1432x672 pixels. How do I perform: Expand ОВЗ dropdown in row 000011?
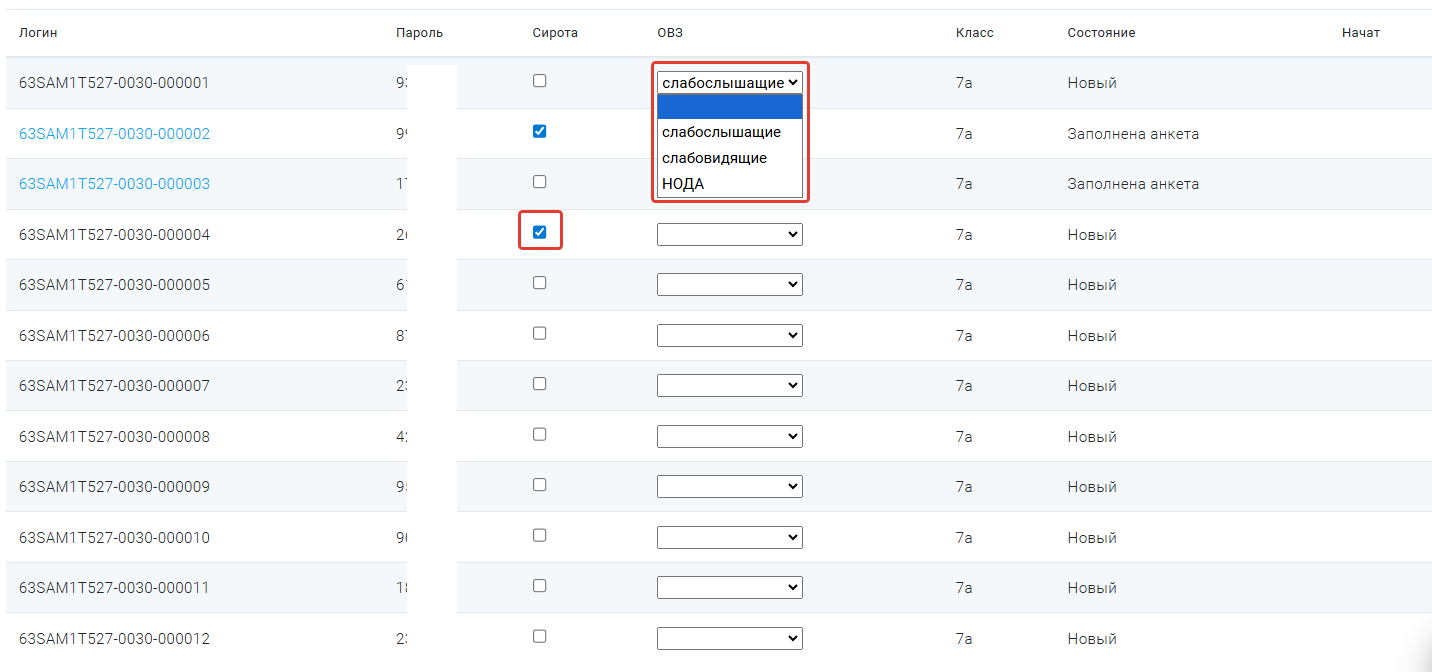click(x=729, y=588)
